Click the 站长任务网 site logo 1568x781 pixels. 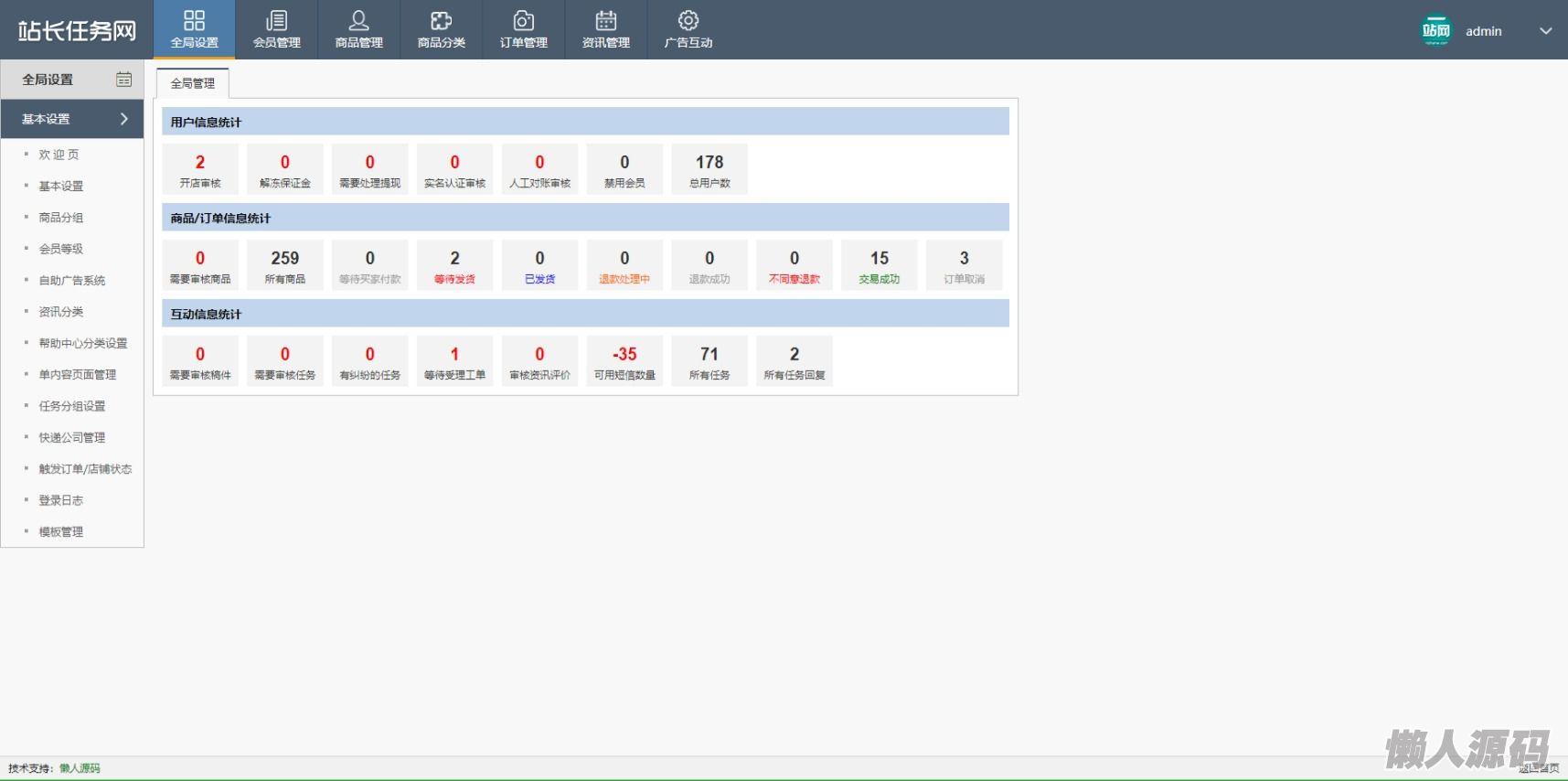pyautogui.click(x=77, y=30)
